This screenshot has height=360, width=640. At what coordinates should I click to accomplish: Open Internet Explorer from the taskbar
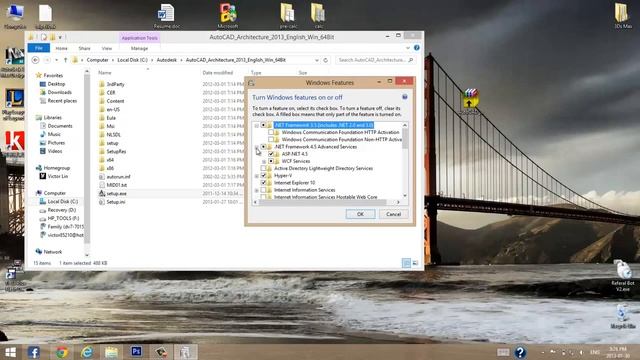tap(87, 352)
